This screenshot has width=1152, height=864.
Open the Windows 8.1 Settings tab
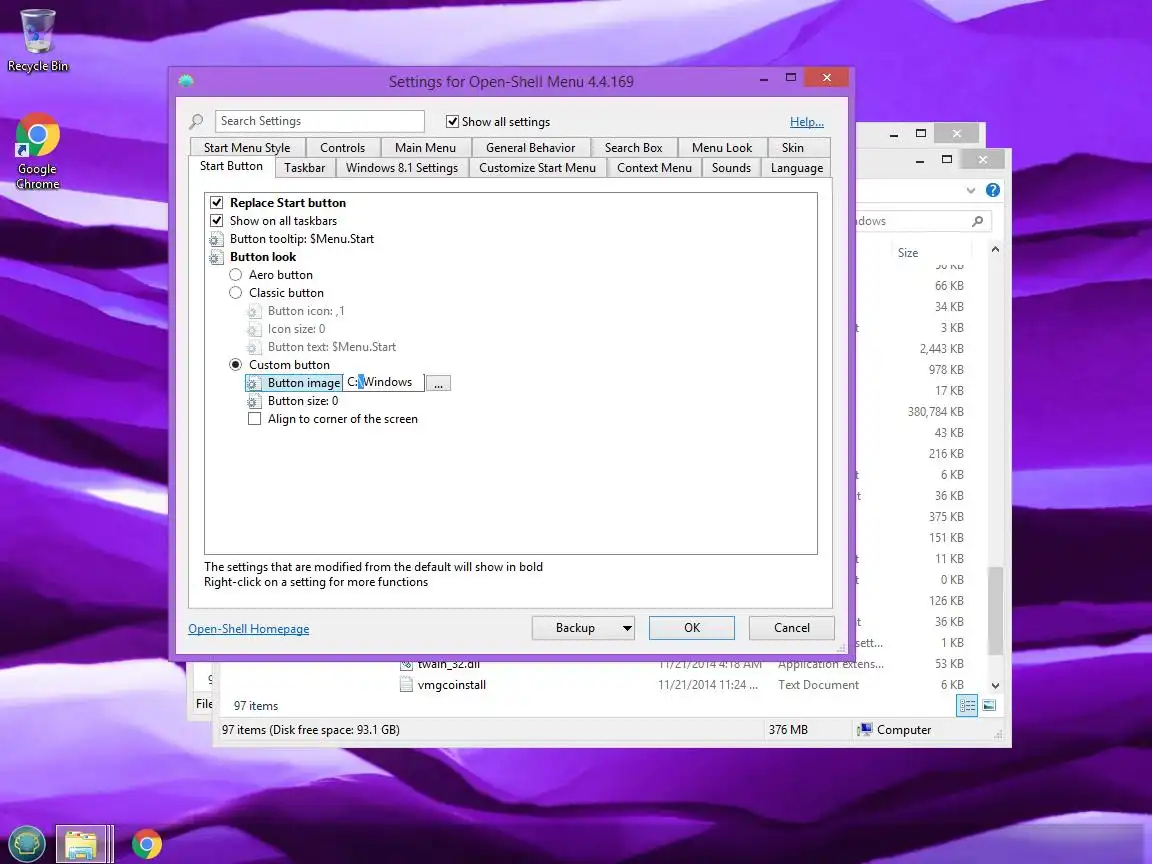click(x=402, y=168)
